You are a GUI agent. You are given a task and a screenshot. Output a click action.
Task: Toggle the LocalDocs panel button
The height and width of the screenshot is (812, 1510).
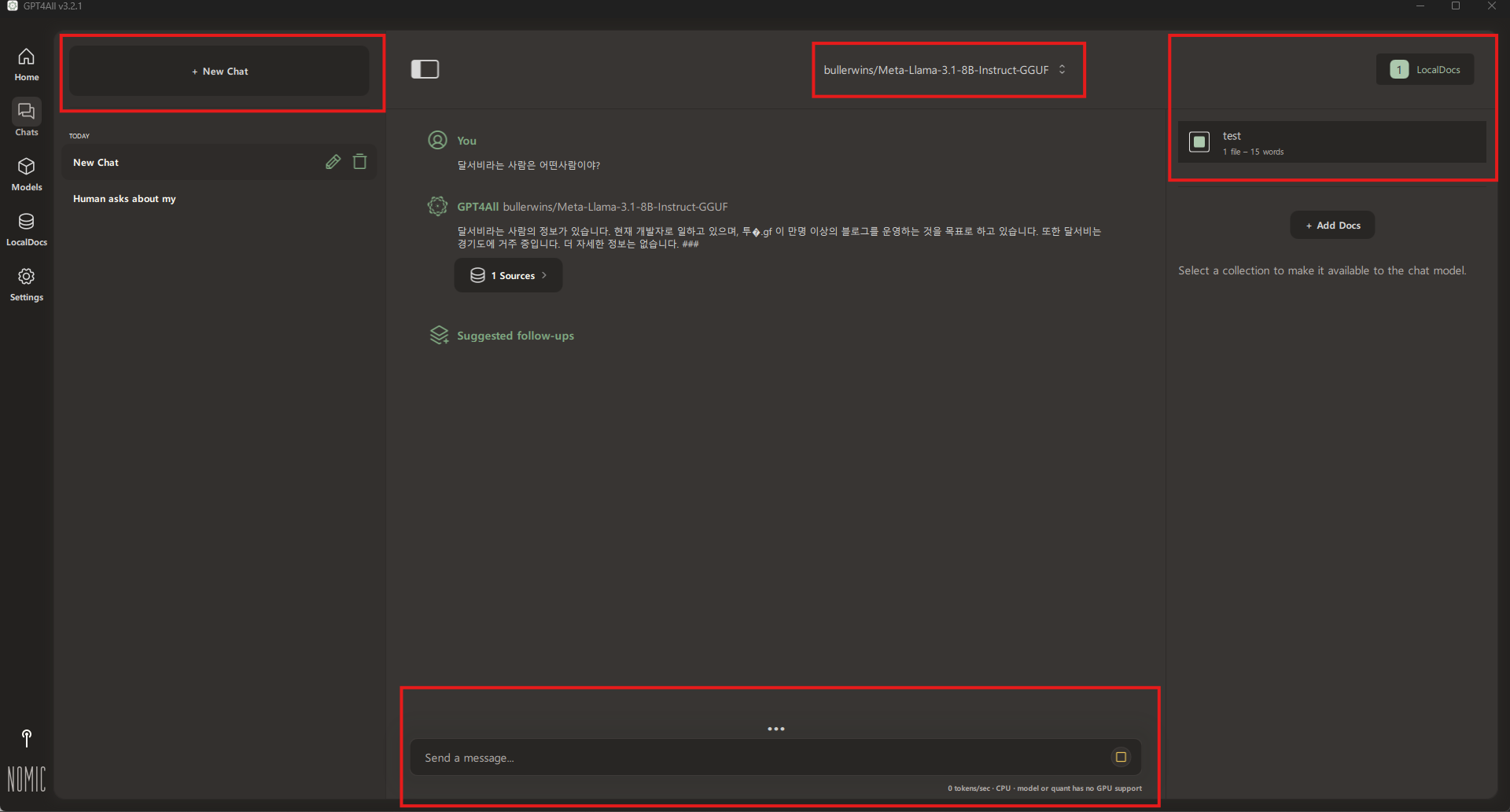(1425, 69)
